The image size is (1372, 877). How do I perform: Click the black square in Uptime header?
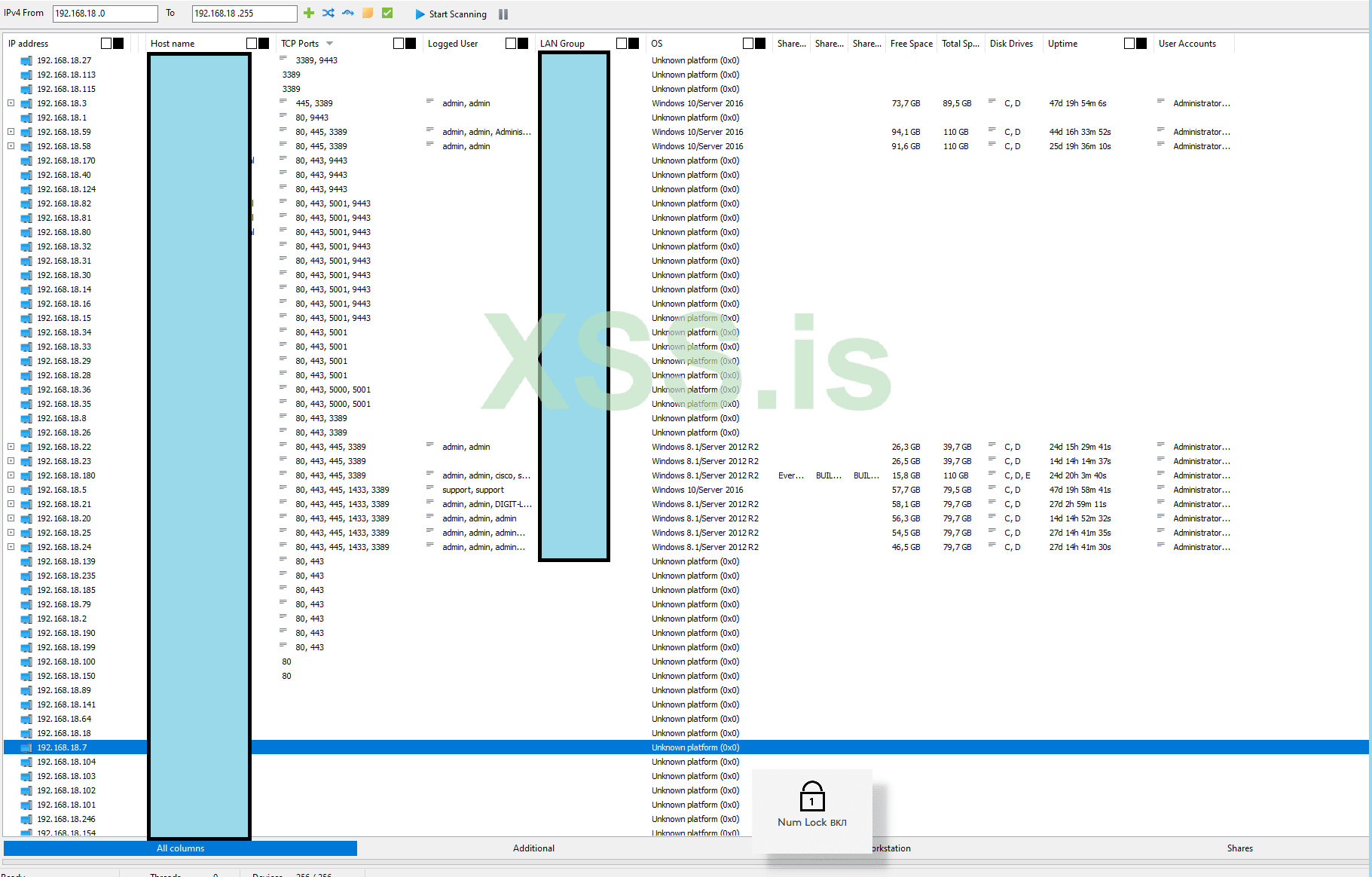[x=1141, y=44]
